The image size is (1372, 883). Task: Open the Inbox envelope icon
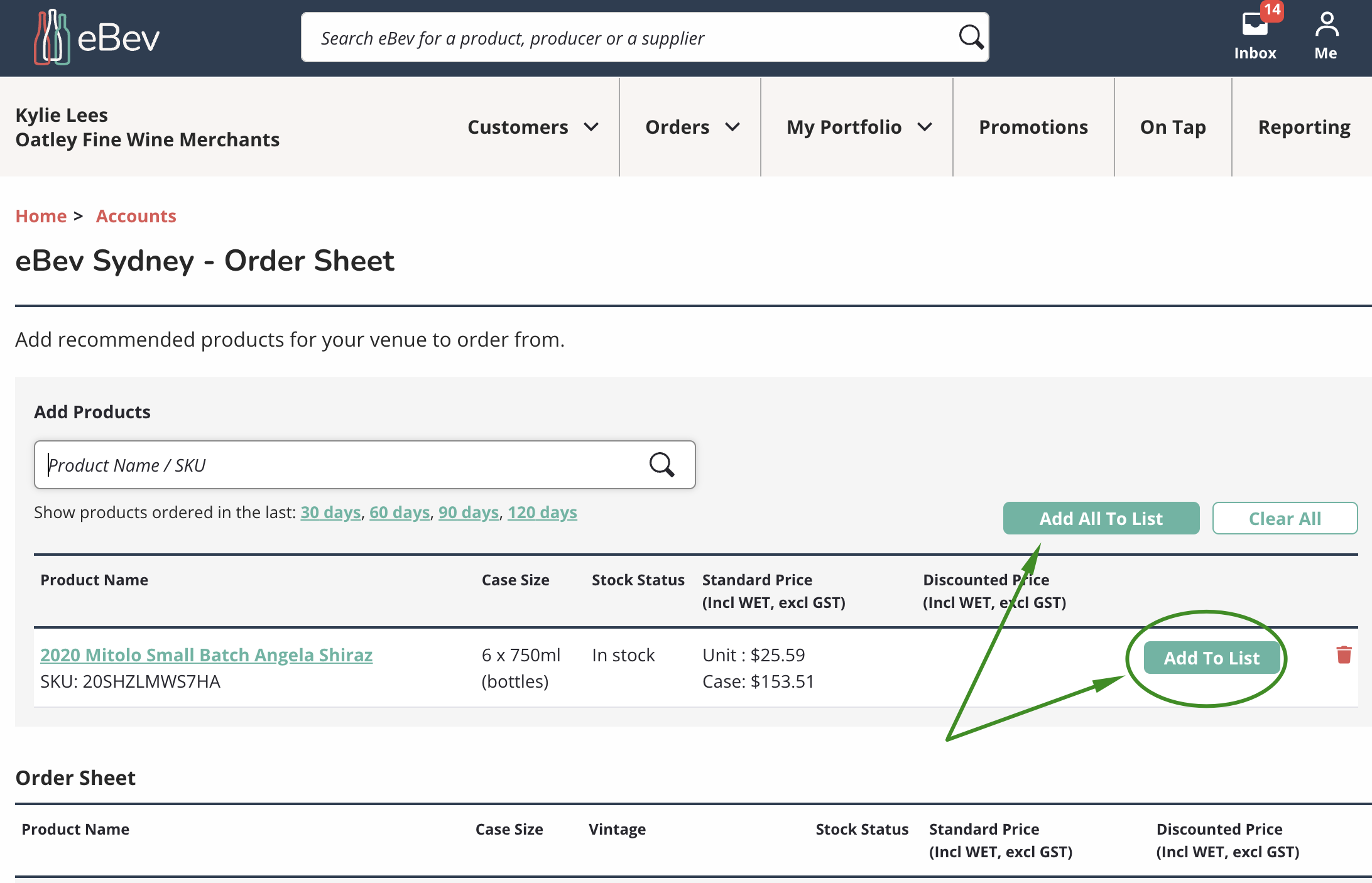coord(1255,25)
